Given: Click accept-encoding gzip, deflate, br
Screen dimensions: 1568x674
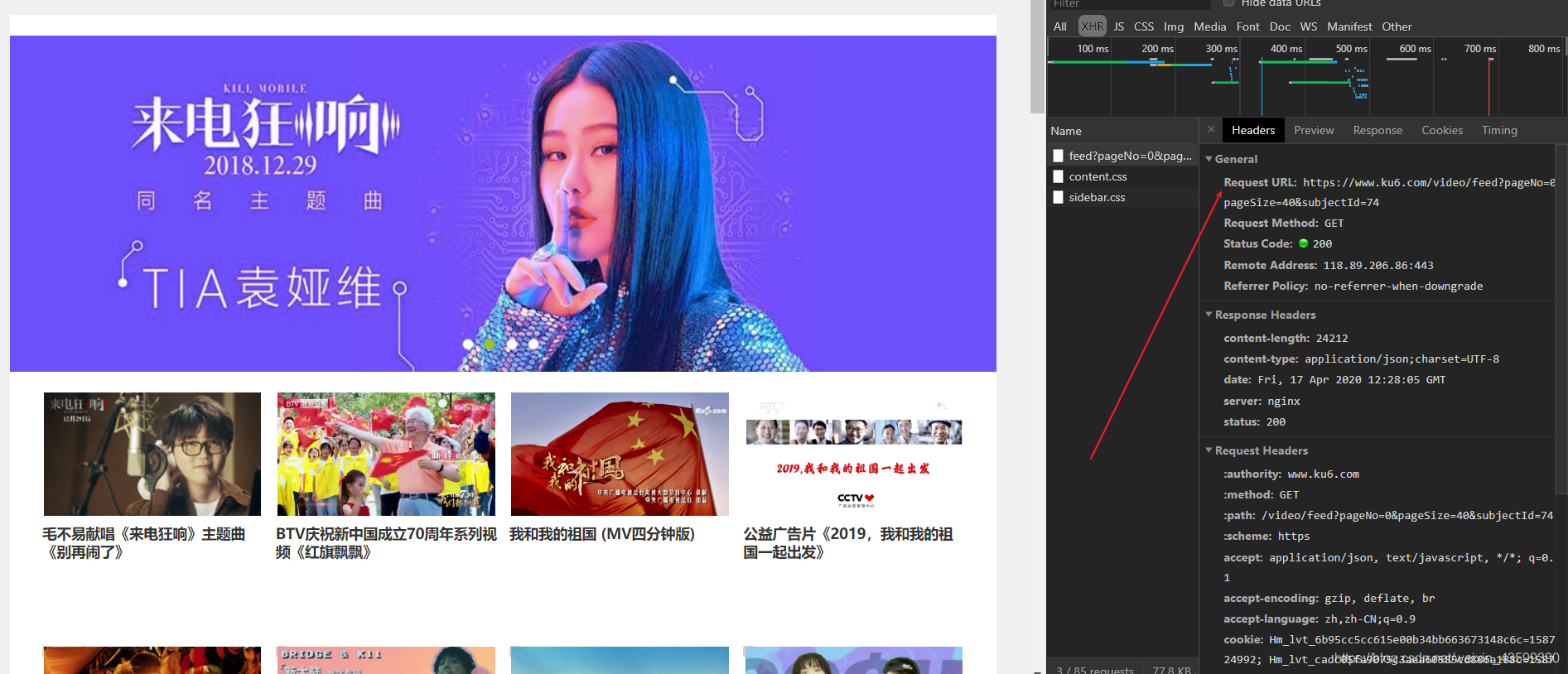Looking at the screenshot, I should [1329, 598].
